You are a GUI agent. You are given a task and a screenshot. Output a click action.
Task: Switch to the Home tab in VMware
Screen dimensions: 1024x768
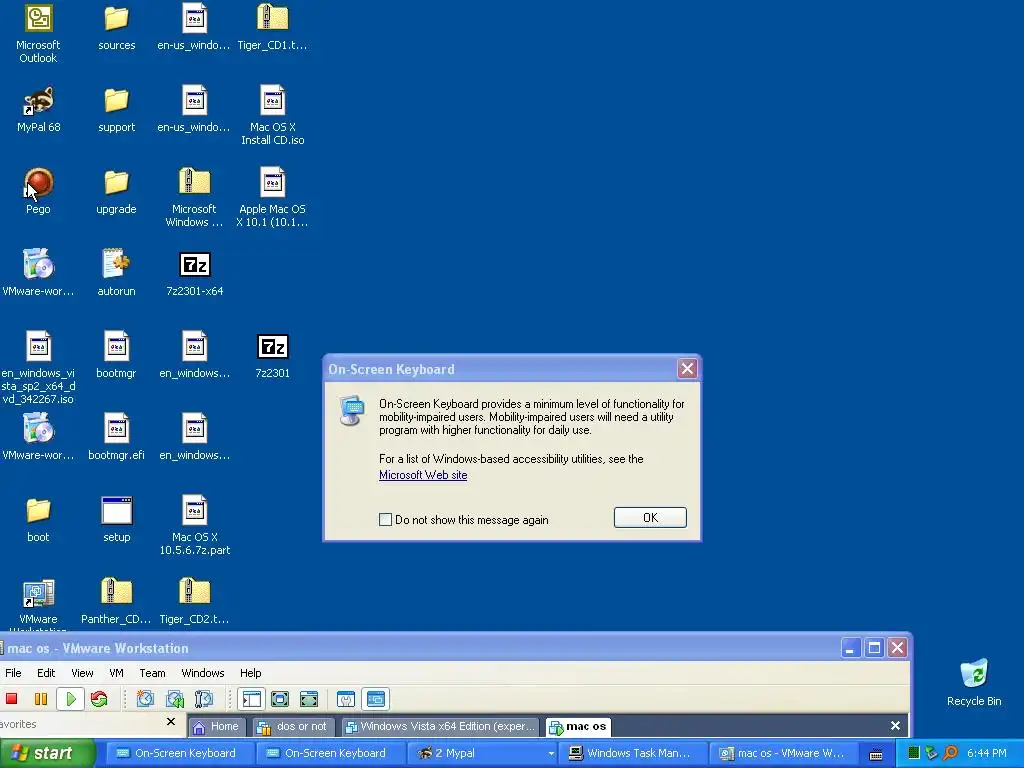217,726
